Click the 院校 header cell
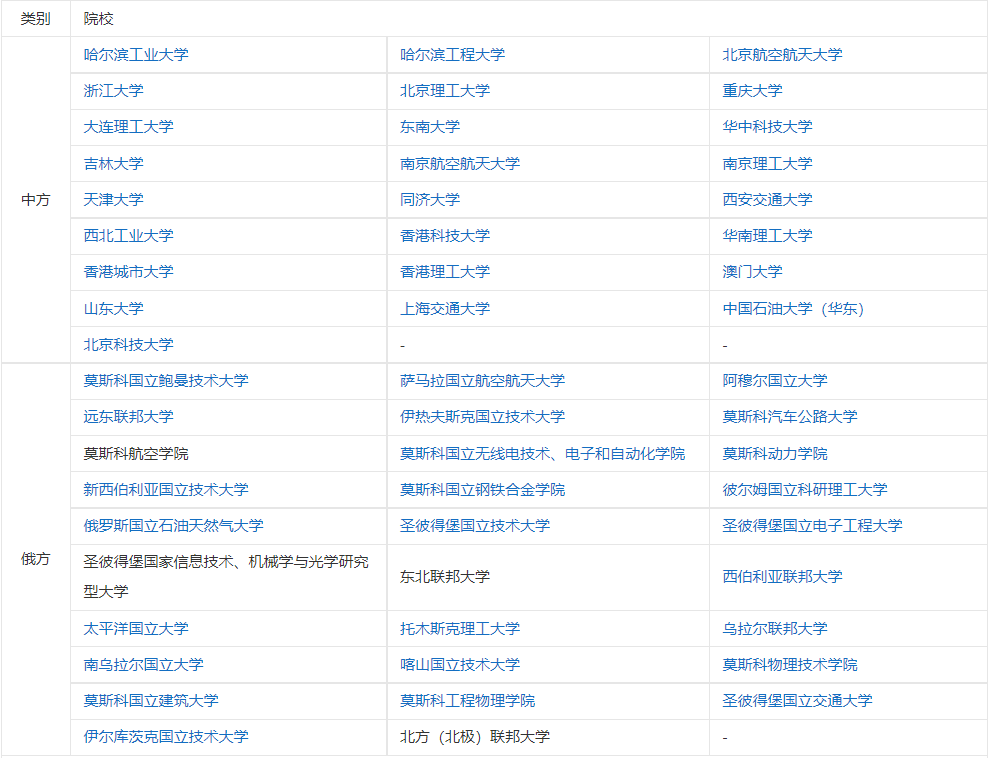 [x=529, y=19]
